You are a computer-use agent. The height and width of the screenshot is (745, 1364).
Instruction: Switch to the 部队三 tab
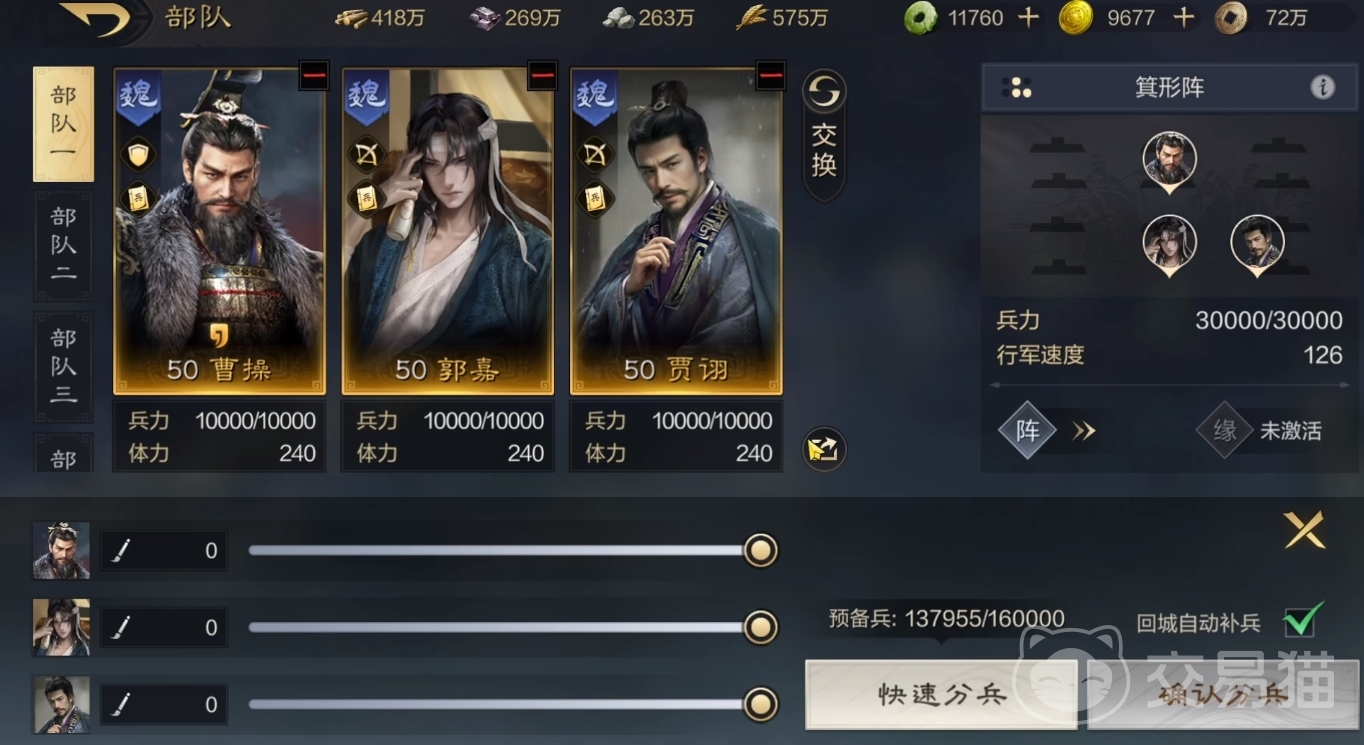tap(63, 365)
